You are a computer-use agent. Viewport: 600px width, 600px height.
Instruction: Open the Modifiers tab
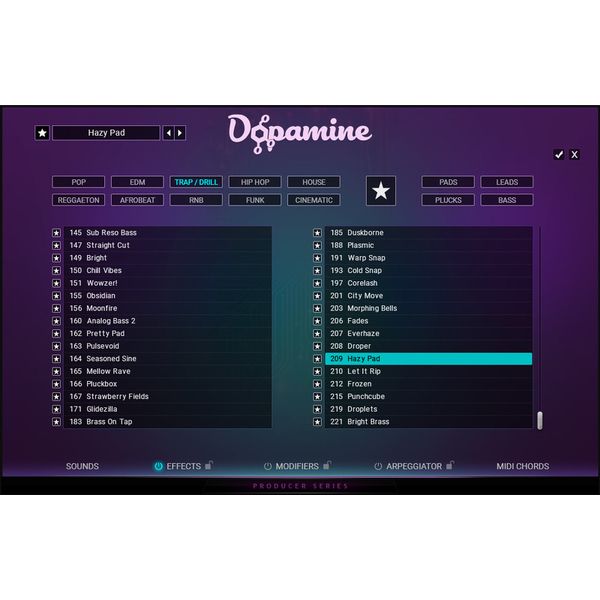click(x=297, y=466)
